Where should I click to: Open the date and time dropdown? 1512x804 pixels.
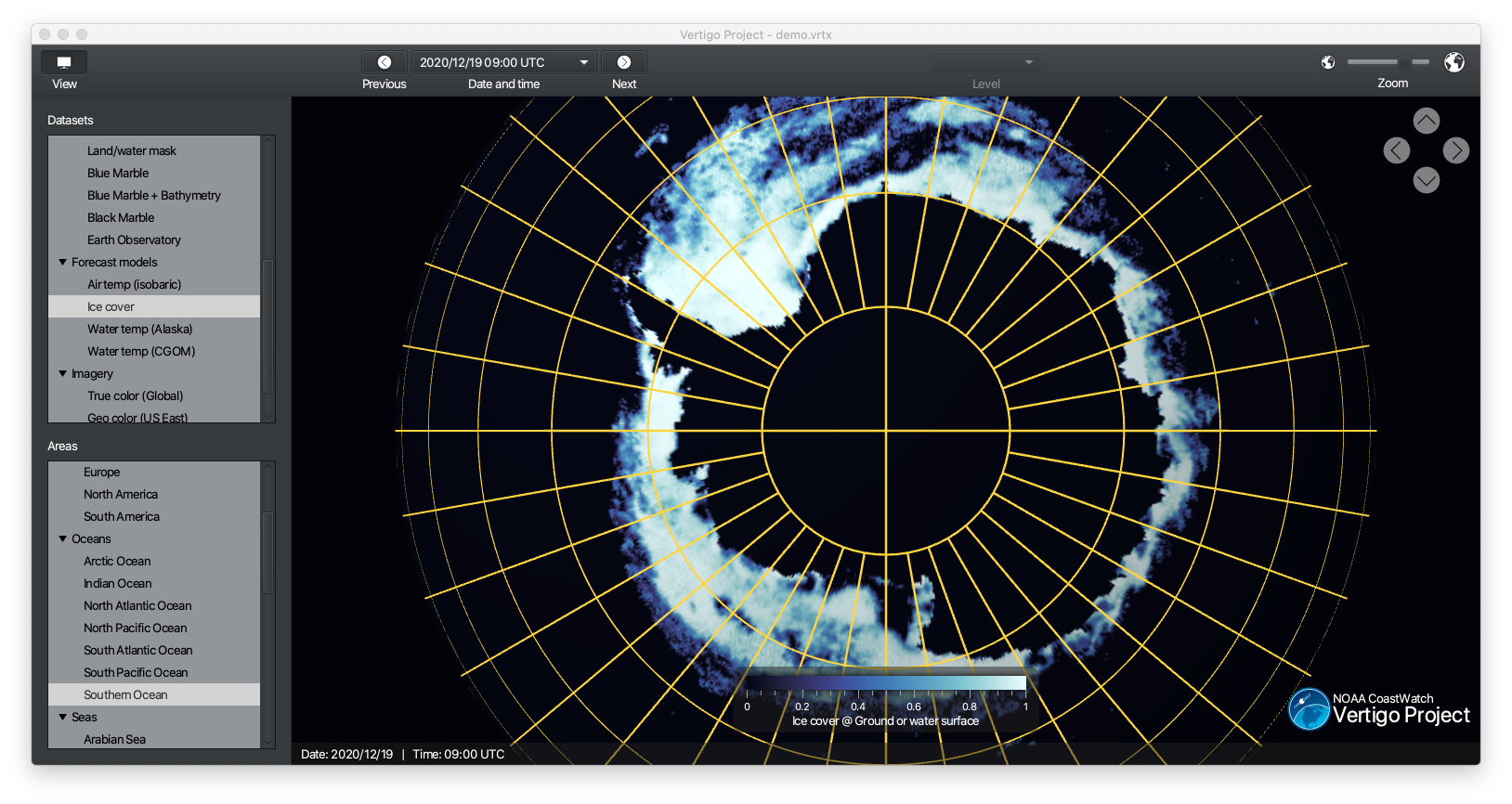coord(503,62)
